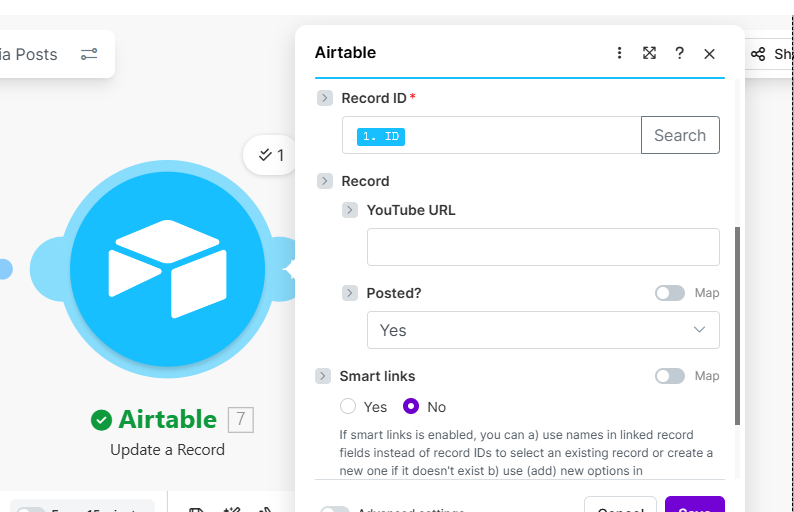Image resolution: width=794 pixels, height=512 pixels.
Task: Expand the Smart links chevron
Action: (x=323, y=376)
